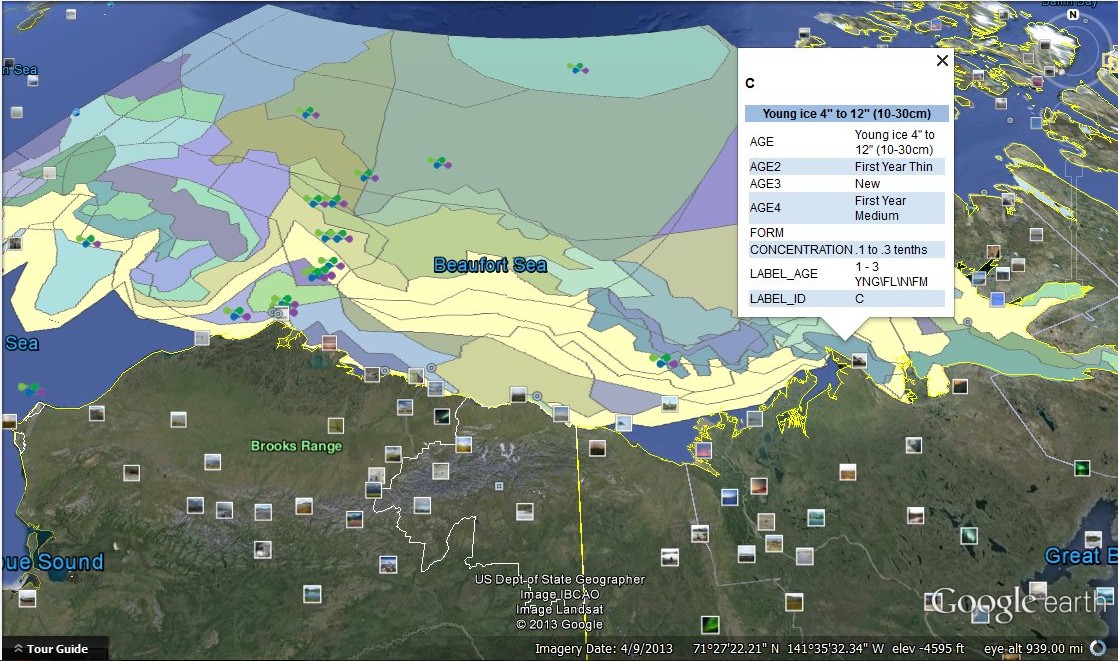Open the bright green aurora photo above the coordinates readout
The height and width of the screenshot is (661, 1118).
[709, 625]
